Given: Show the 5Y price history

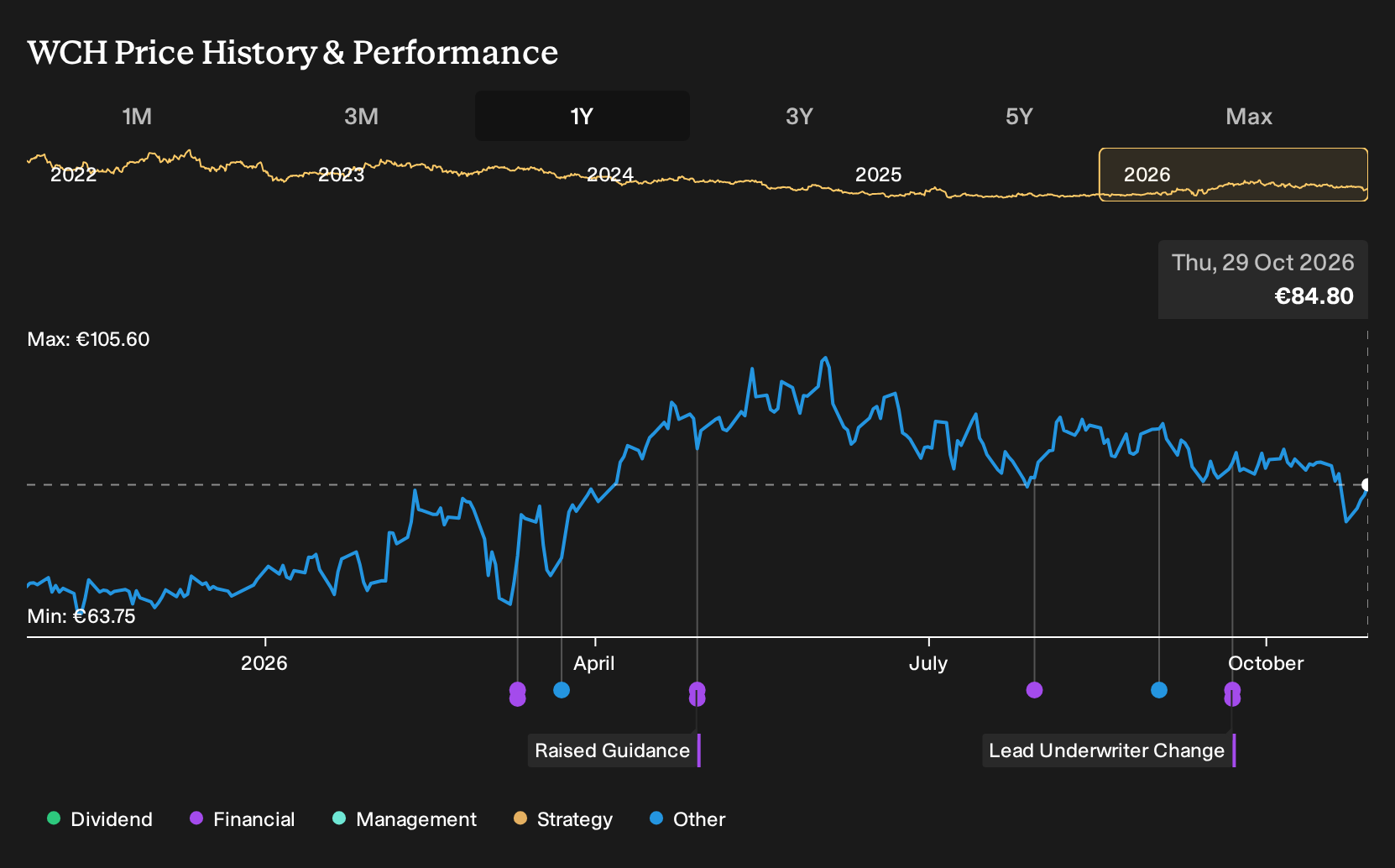Looking at the screenshot, I should [1019, 116].
